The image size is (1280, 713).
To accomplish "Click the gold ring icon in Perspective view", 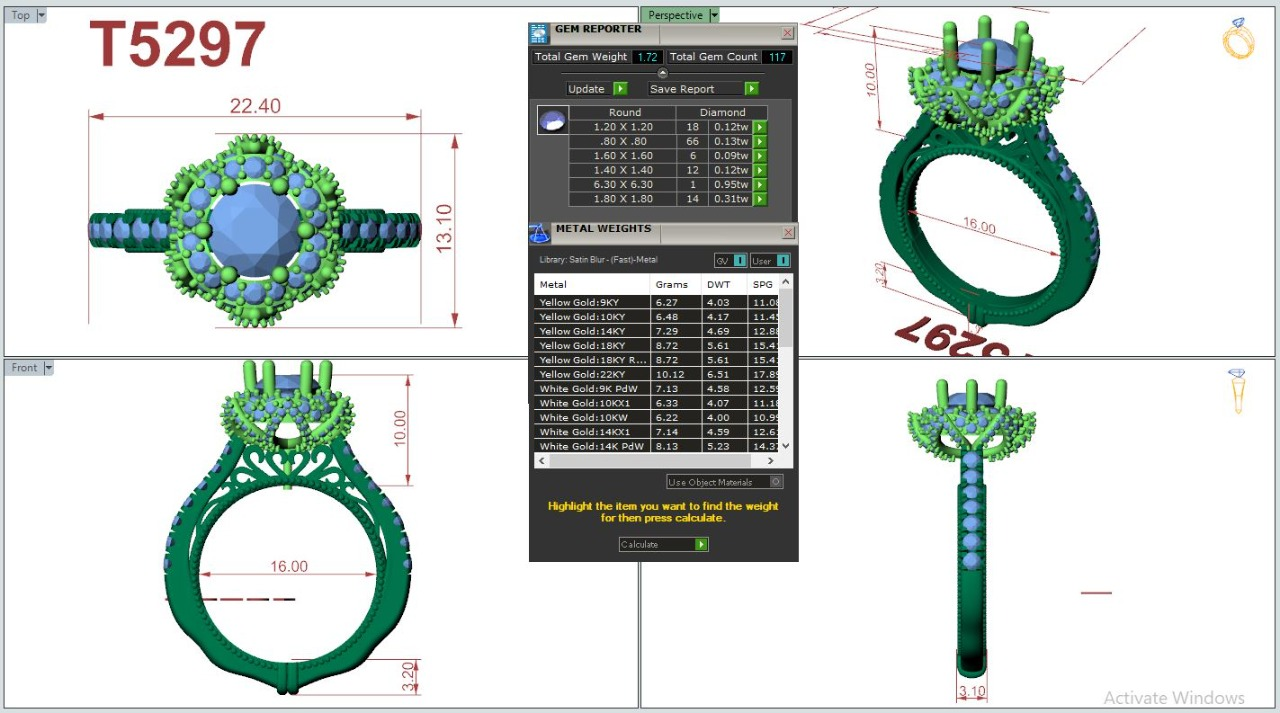I will (x=1238, y=38).
